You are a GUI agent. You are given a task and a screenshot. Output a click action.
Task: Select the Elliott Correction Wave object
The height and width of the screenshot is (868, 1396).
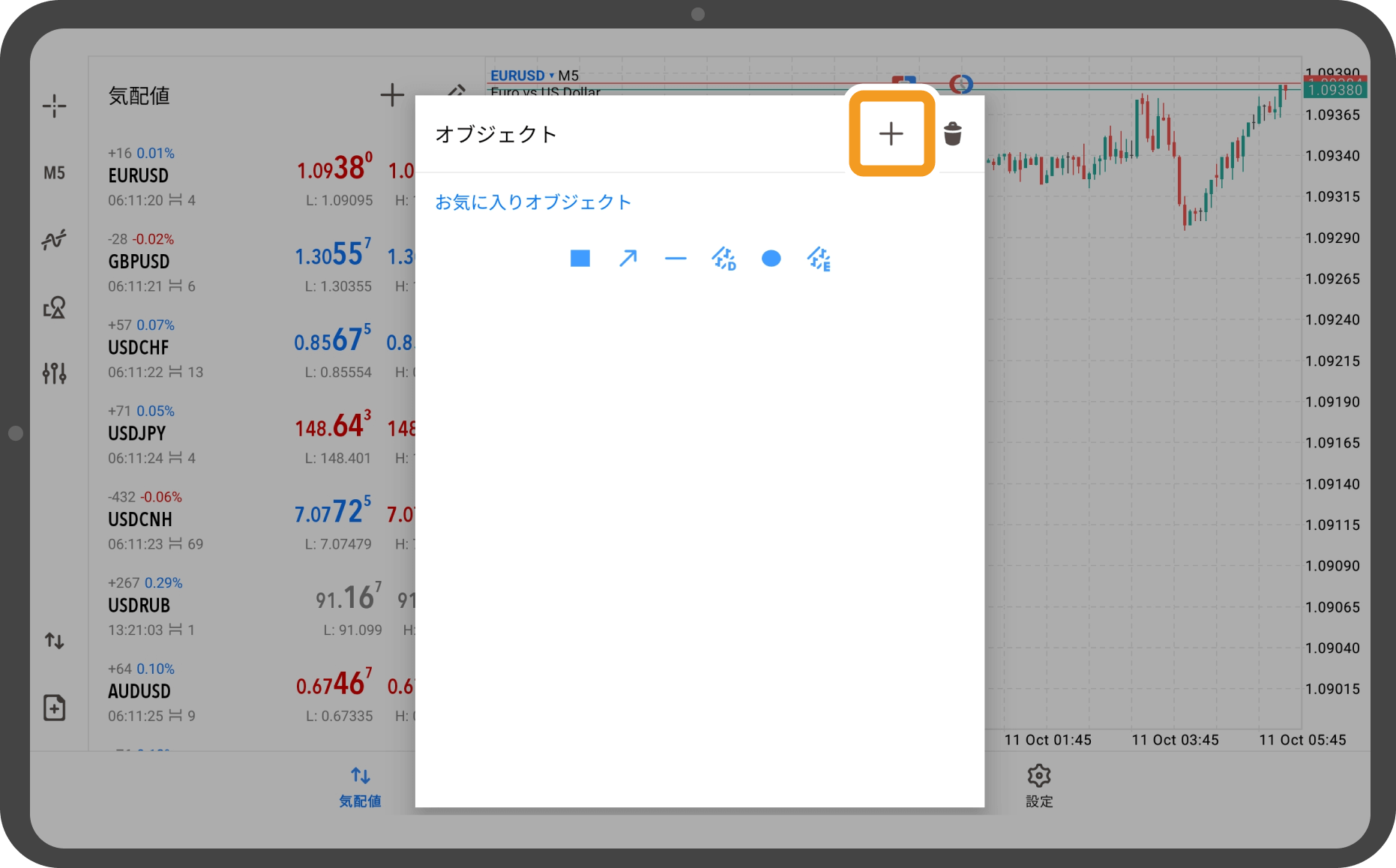coord(819,258)
